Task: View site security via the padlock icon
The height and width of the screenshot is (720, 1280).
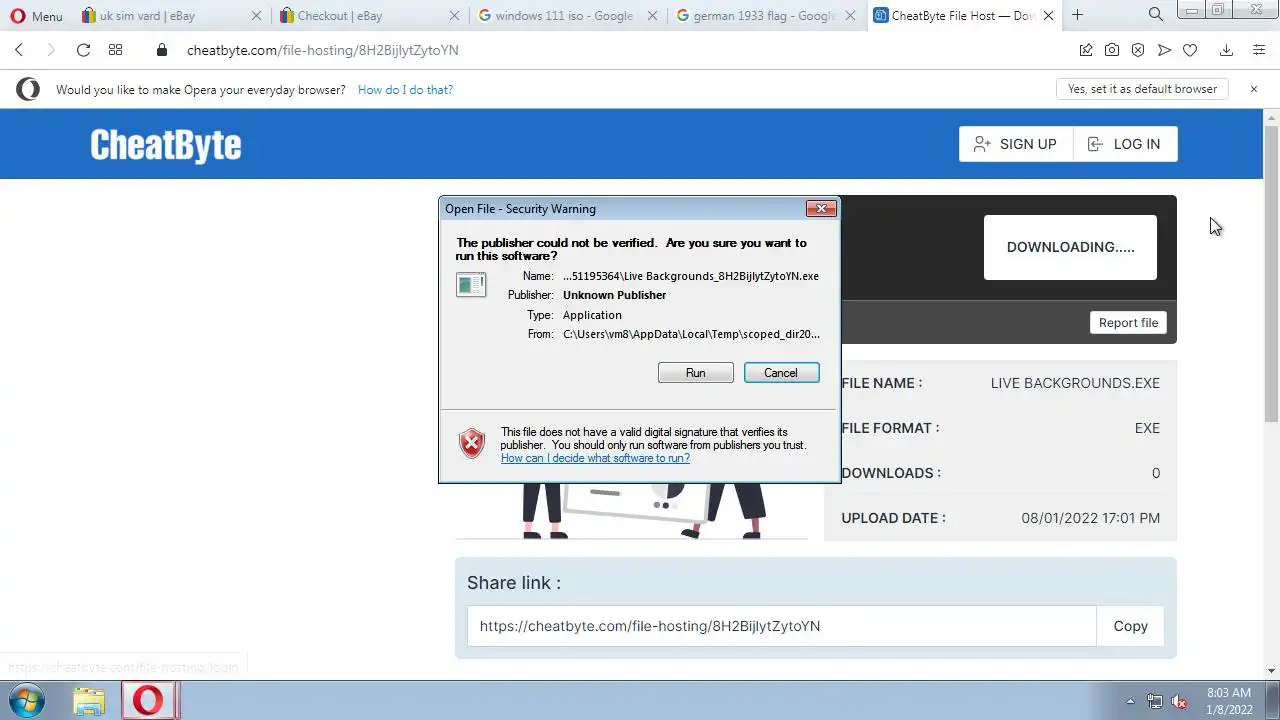Action: (162, 50)
